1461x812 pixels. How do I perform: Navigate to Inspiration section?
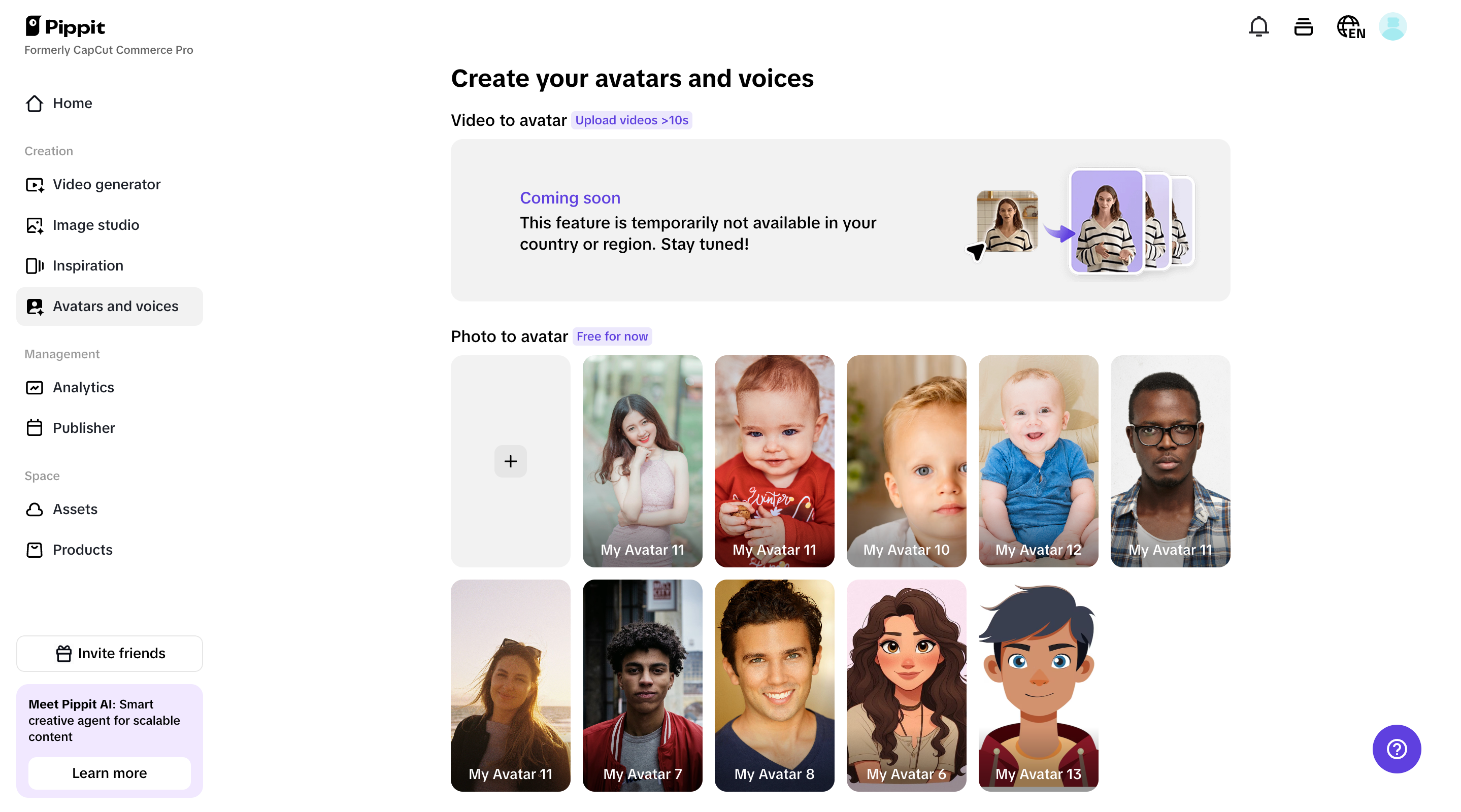point(87,265)
